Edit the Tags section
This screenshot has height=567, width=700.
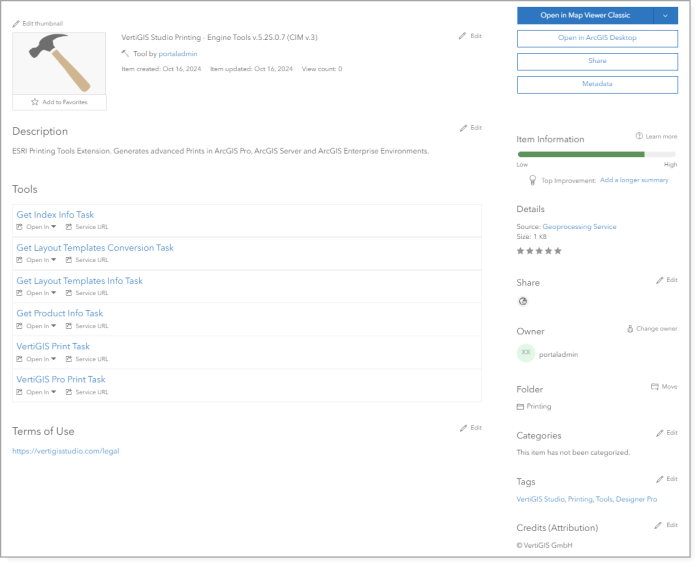(x=667, y=479)
